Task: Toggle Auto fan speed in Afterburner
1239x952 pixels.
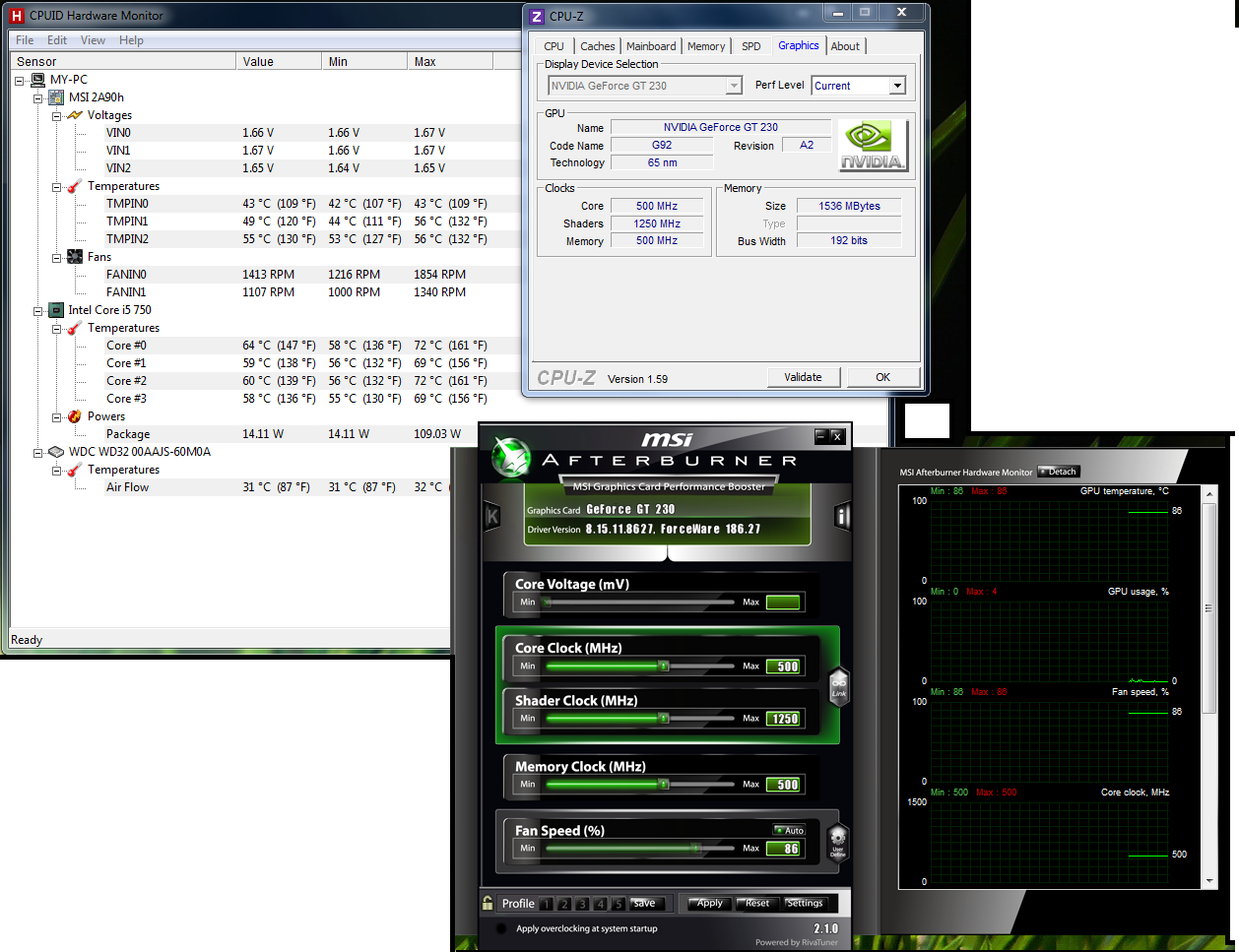Action: (789, 831)
